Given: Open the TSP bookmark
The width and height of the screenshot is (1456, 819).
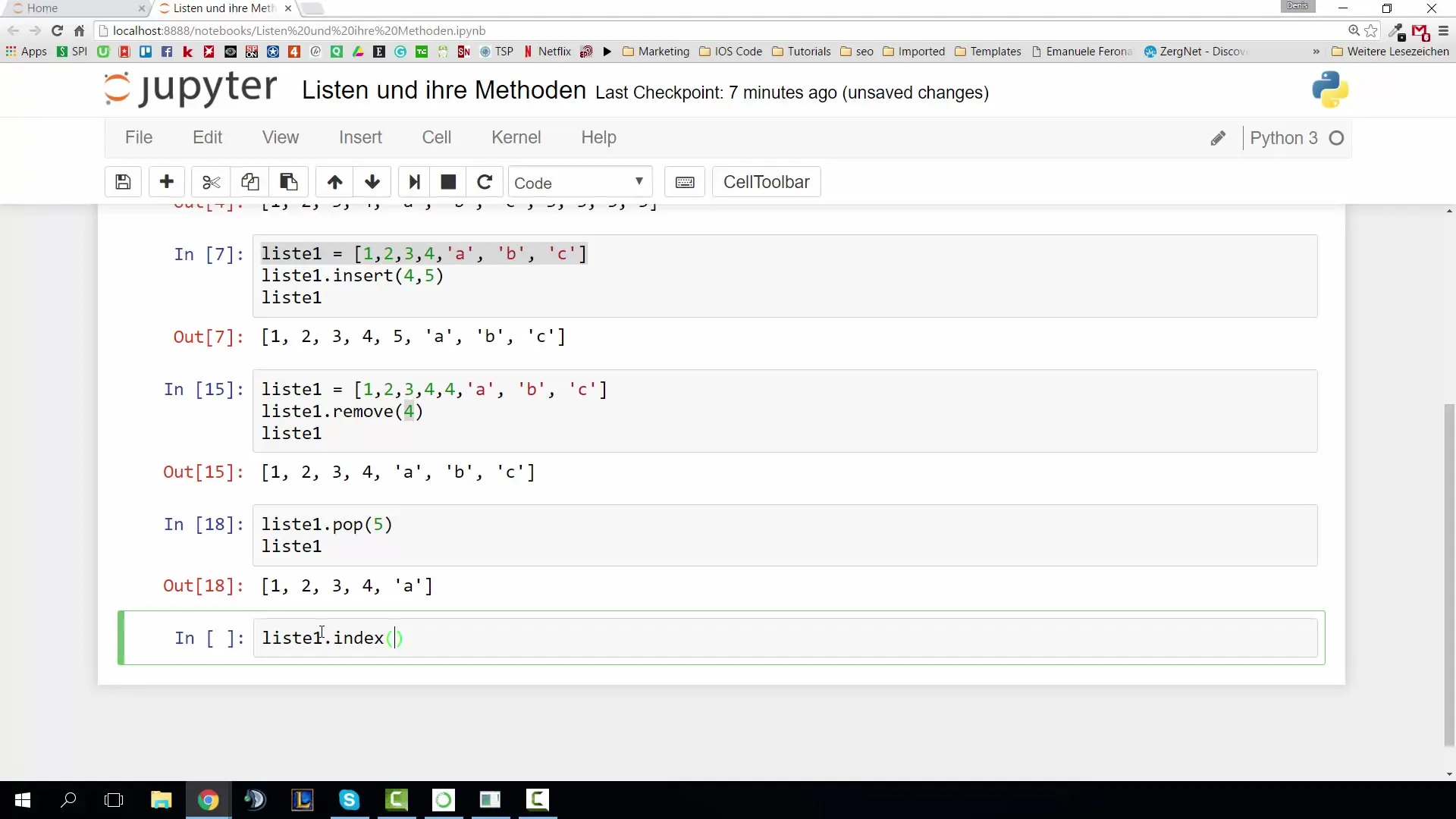Looking at the screenshot, I should 497,52.
